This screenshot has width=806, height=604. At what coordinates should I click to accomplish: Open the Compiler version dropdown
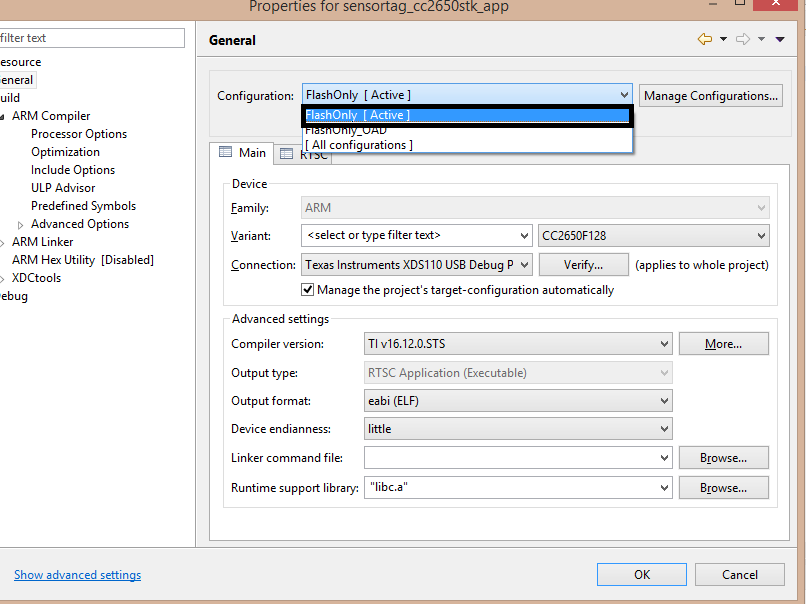(664, 344)
